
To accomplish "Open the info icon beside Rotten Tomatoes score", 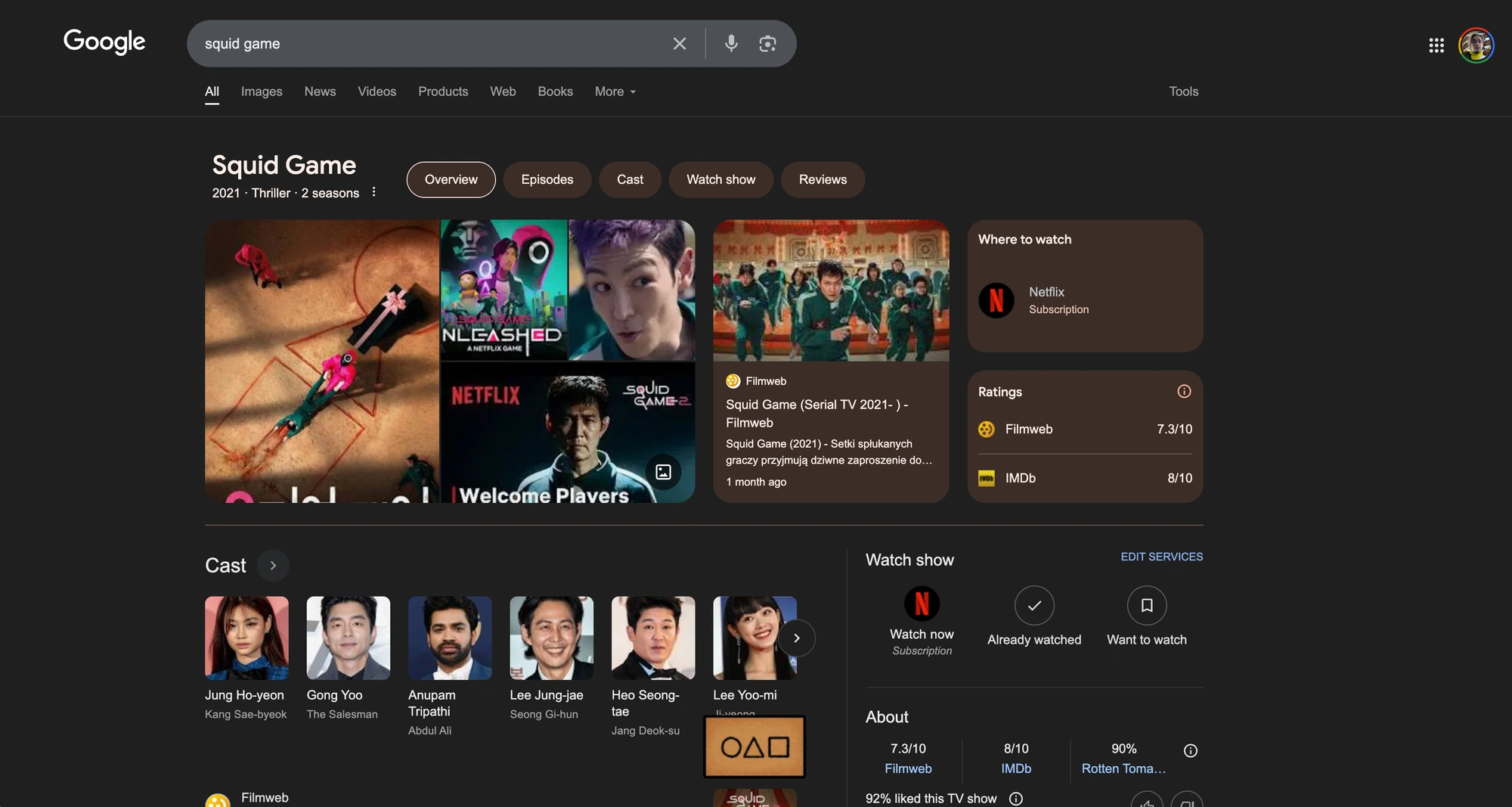I will (1191, 750).
